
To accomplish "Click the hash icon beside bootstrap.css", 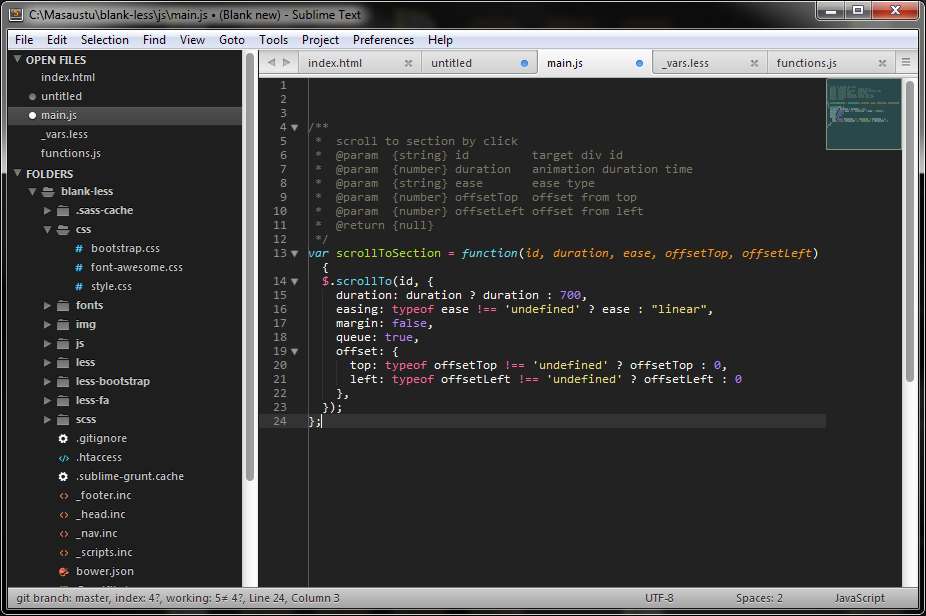I will coord(78,248).
